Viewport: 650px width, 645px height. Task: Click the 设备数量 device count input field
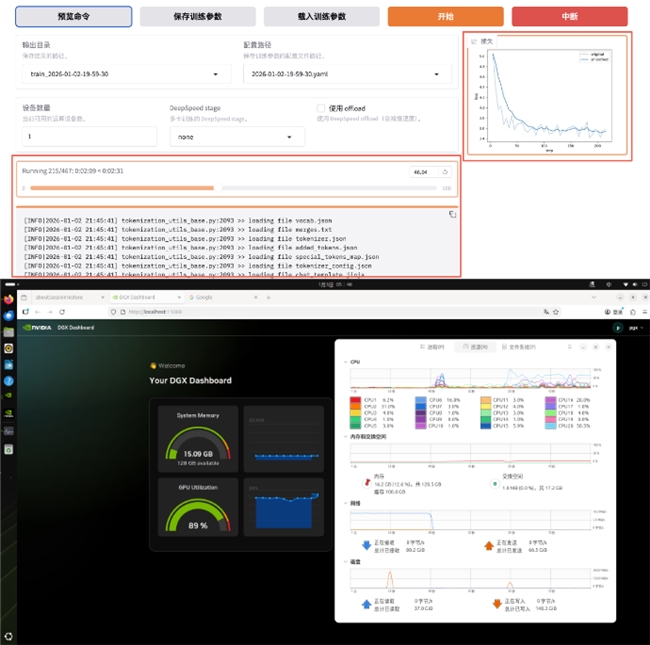[x=87, y=136]
